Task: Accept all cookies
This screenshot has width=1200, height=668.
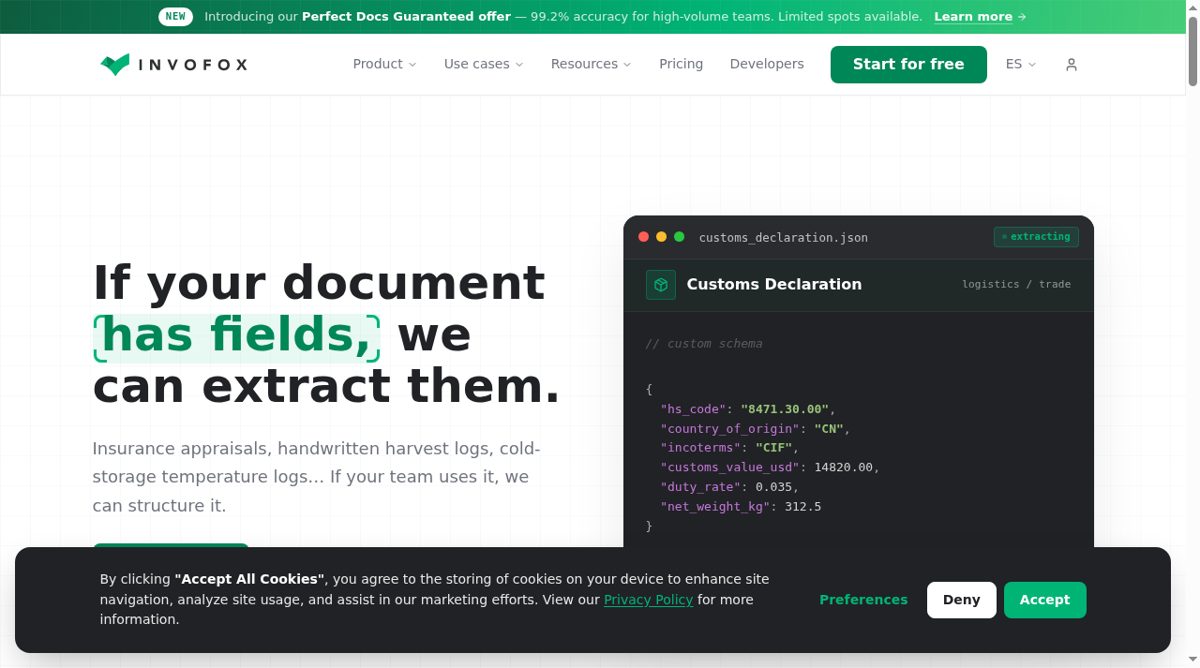Action: [x=1045, y=600]
